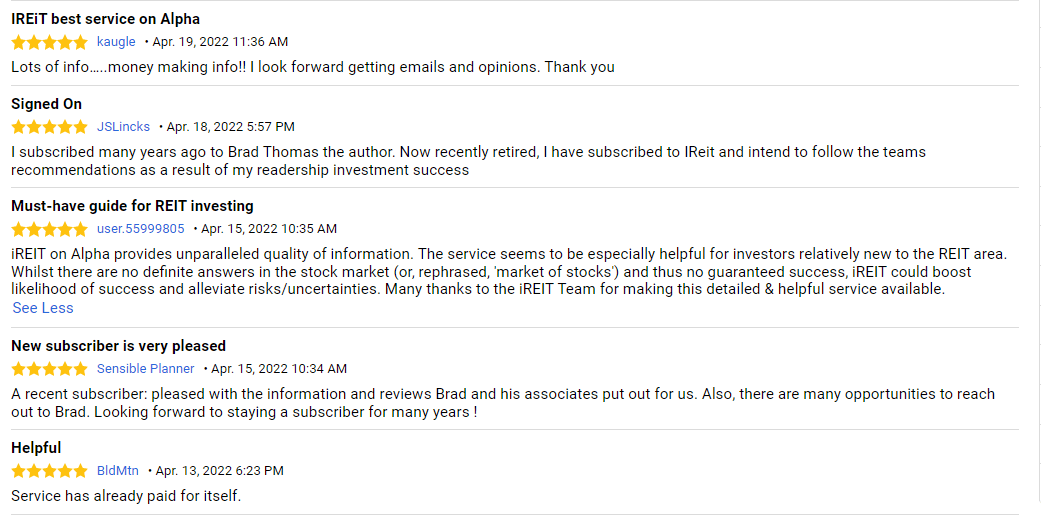
Task: Click the Apr. 19, 2022 11:36 AM timestamp
Action: pyautogui.click(x=220, y=42)
